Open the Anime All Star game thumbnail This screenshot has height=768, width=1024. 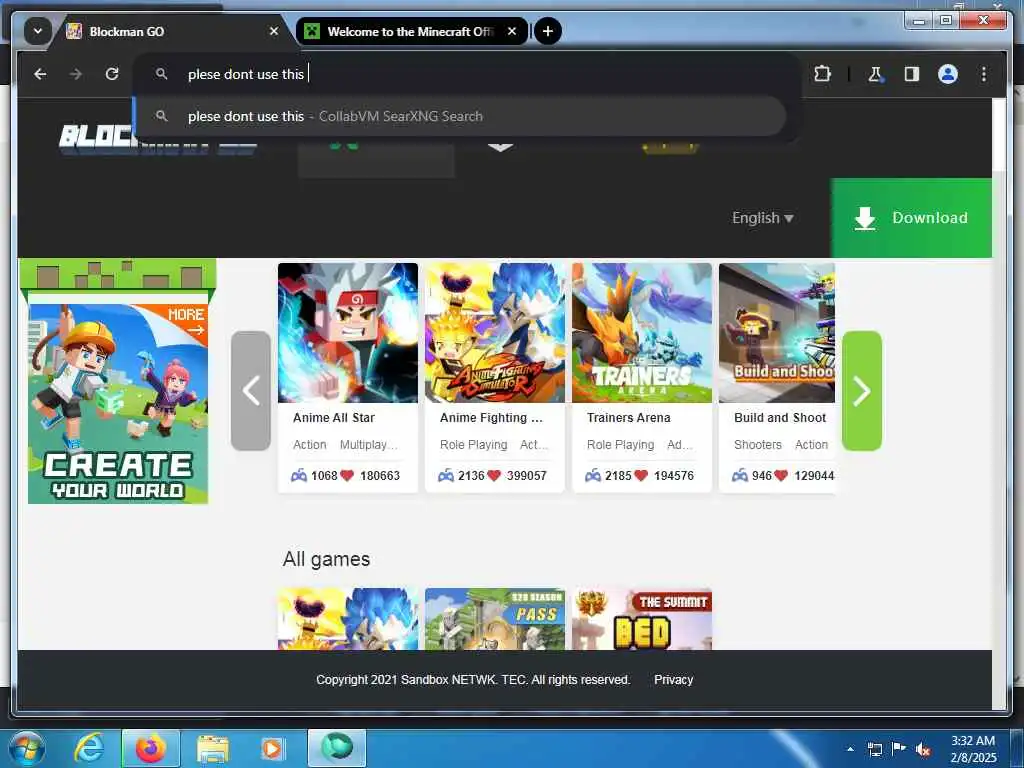(x=347, y=332)
